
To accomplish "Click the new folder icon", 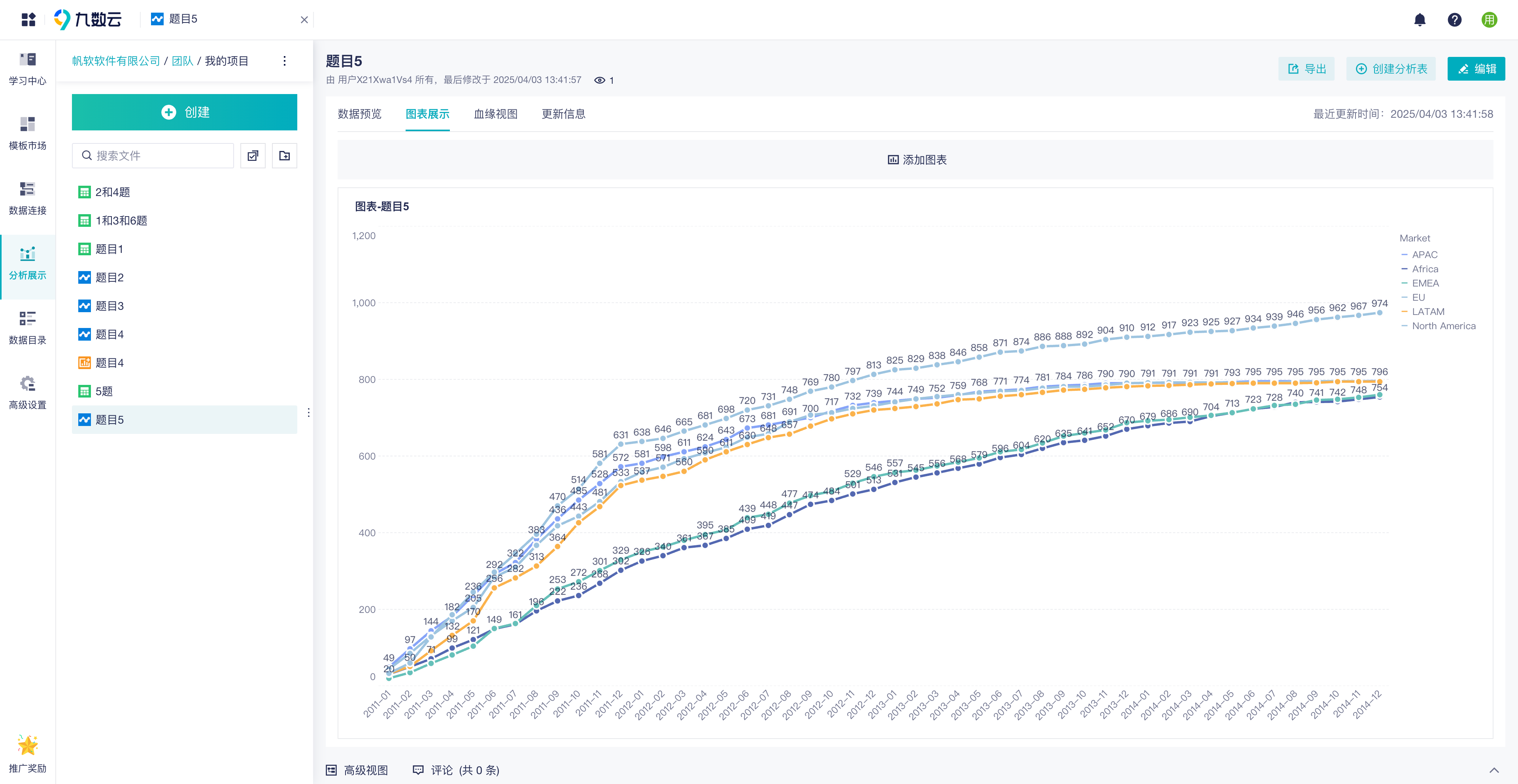I will (285, 156).
